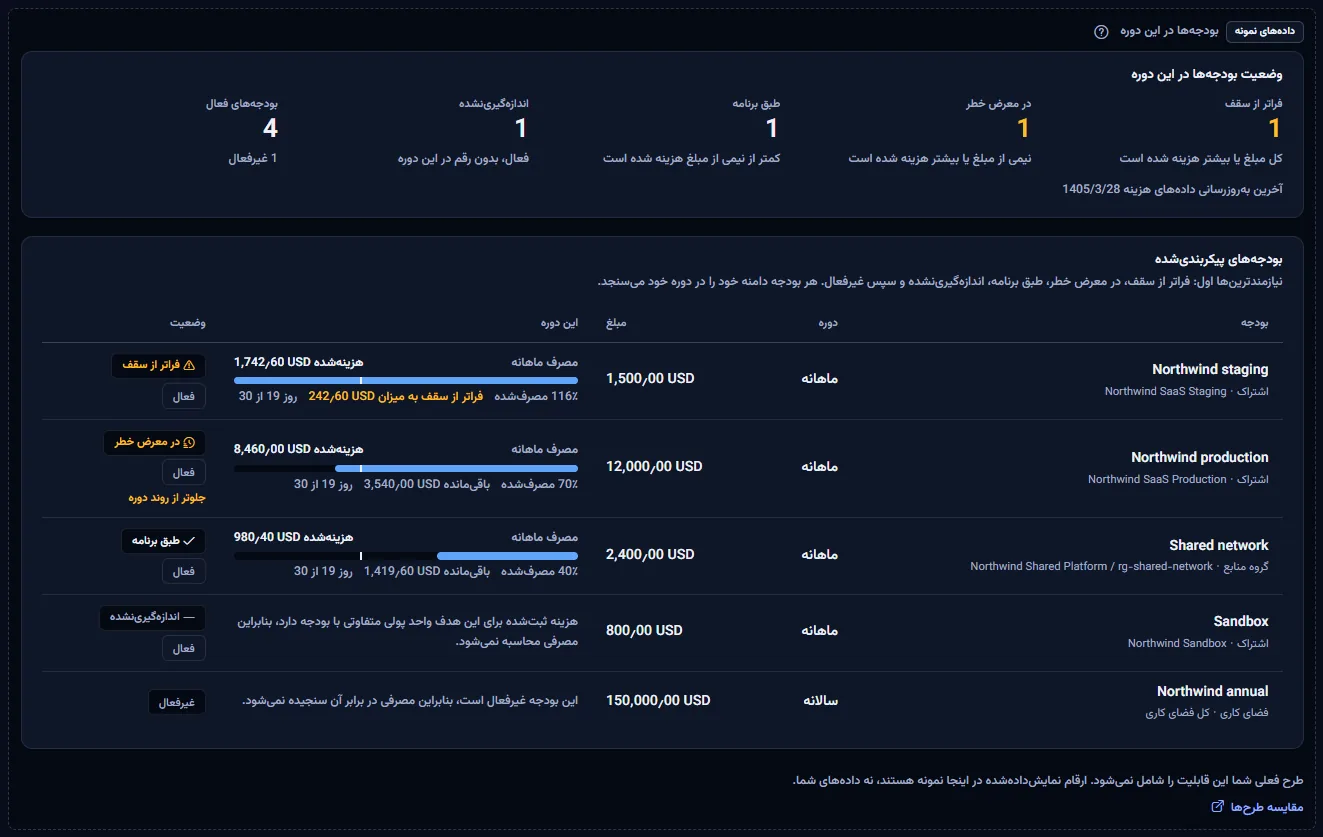Click the مبلغ column header
Image resolution: width=1323 pixels, height=837 pixels.
click(617, 323)
